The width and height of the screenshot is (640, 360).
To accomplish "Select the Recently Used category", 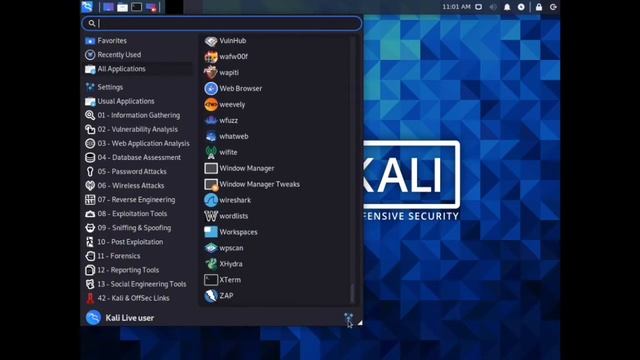I will (x=138, y=55).
